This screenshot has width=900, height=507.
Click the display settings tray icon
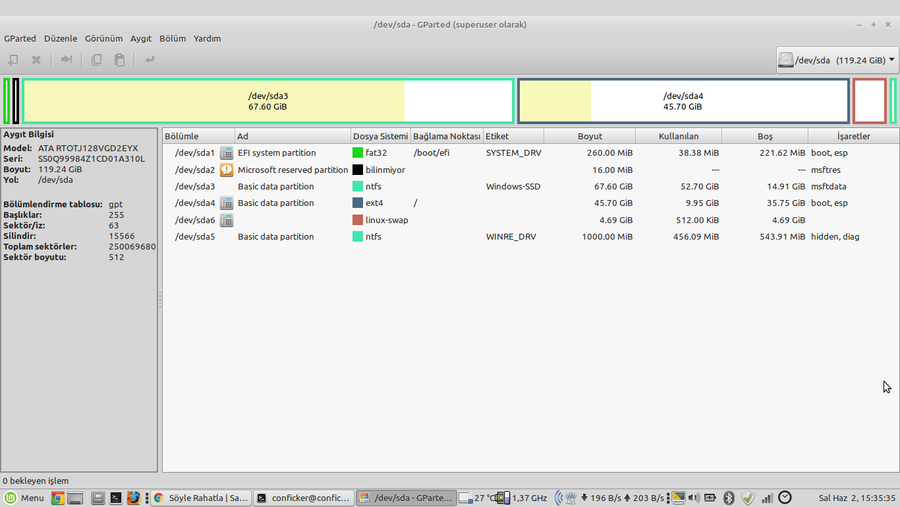tap(678, 498)
